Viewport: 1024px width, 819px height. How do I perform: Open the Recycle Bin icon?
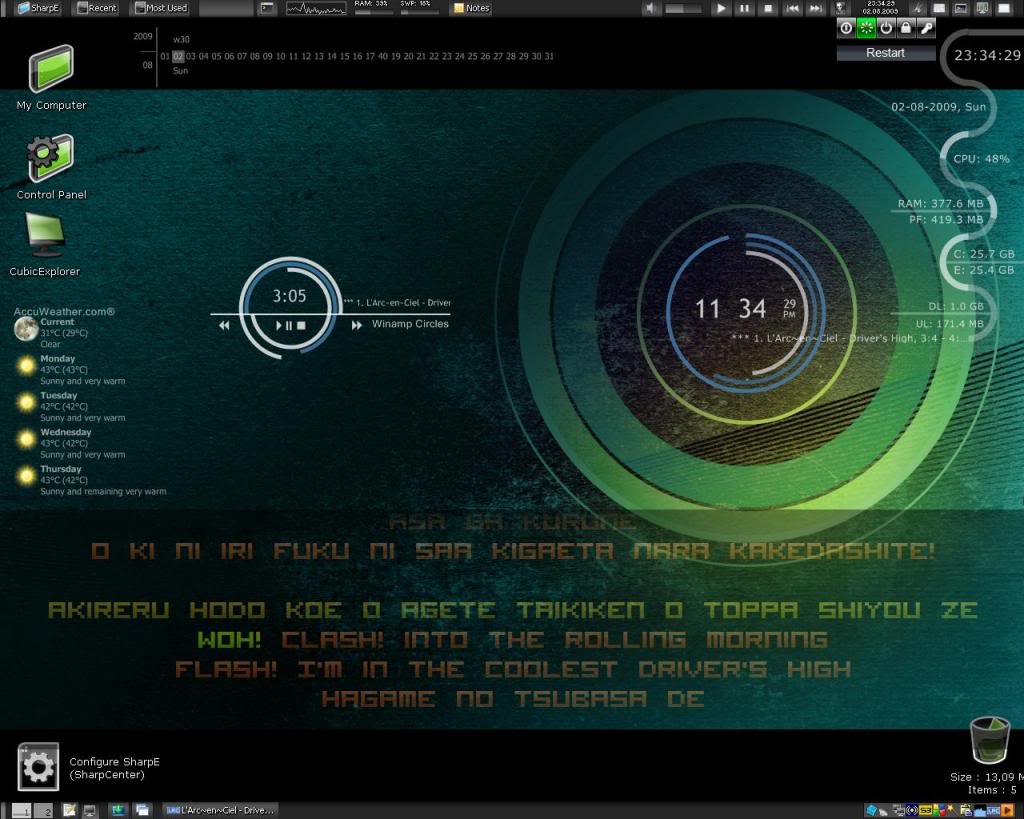point(990,739)
